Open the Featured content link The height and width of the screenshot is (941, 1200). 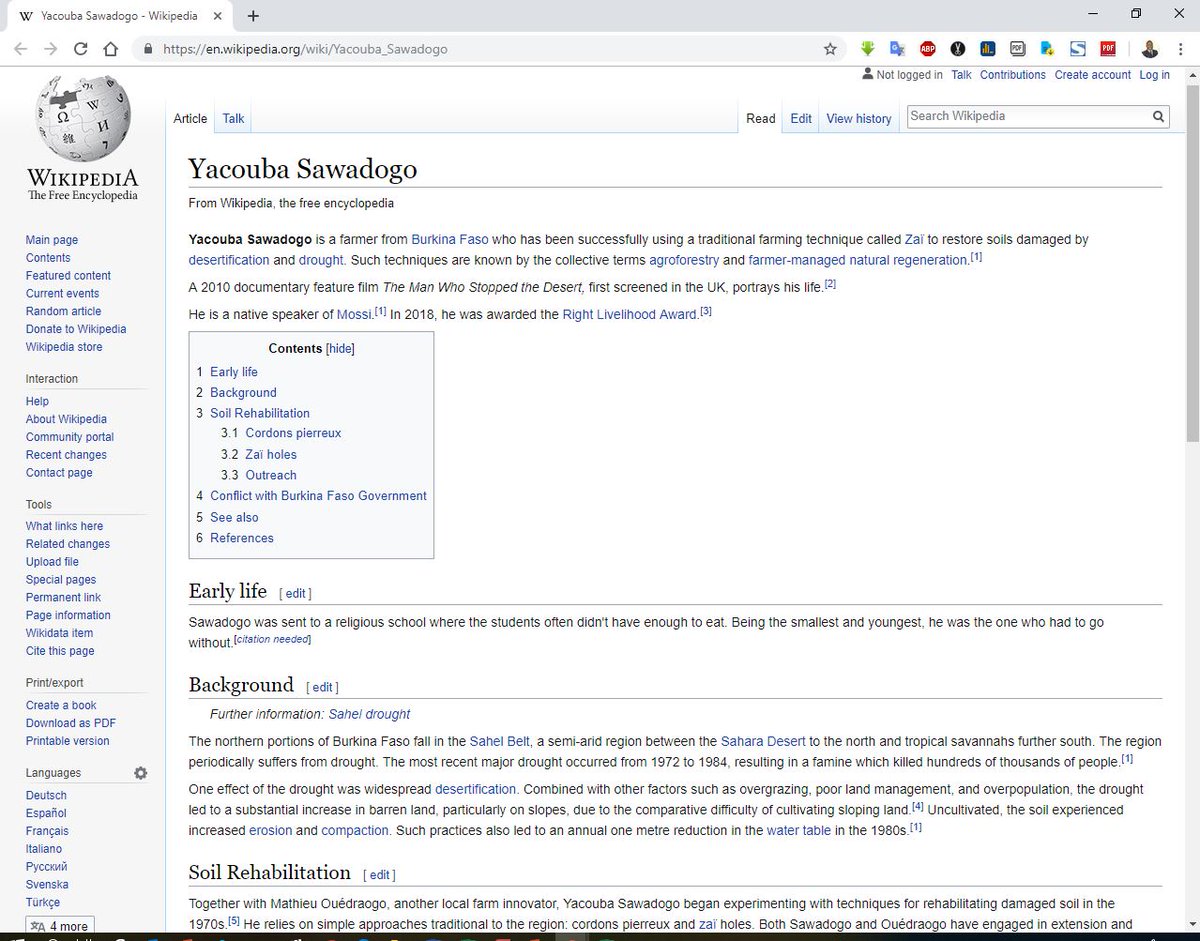(x=68, y=275)
